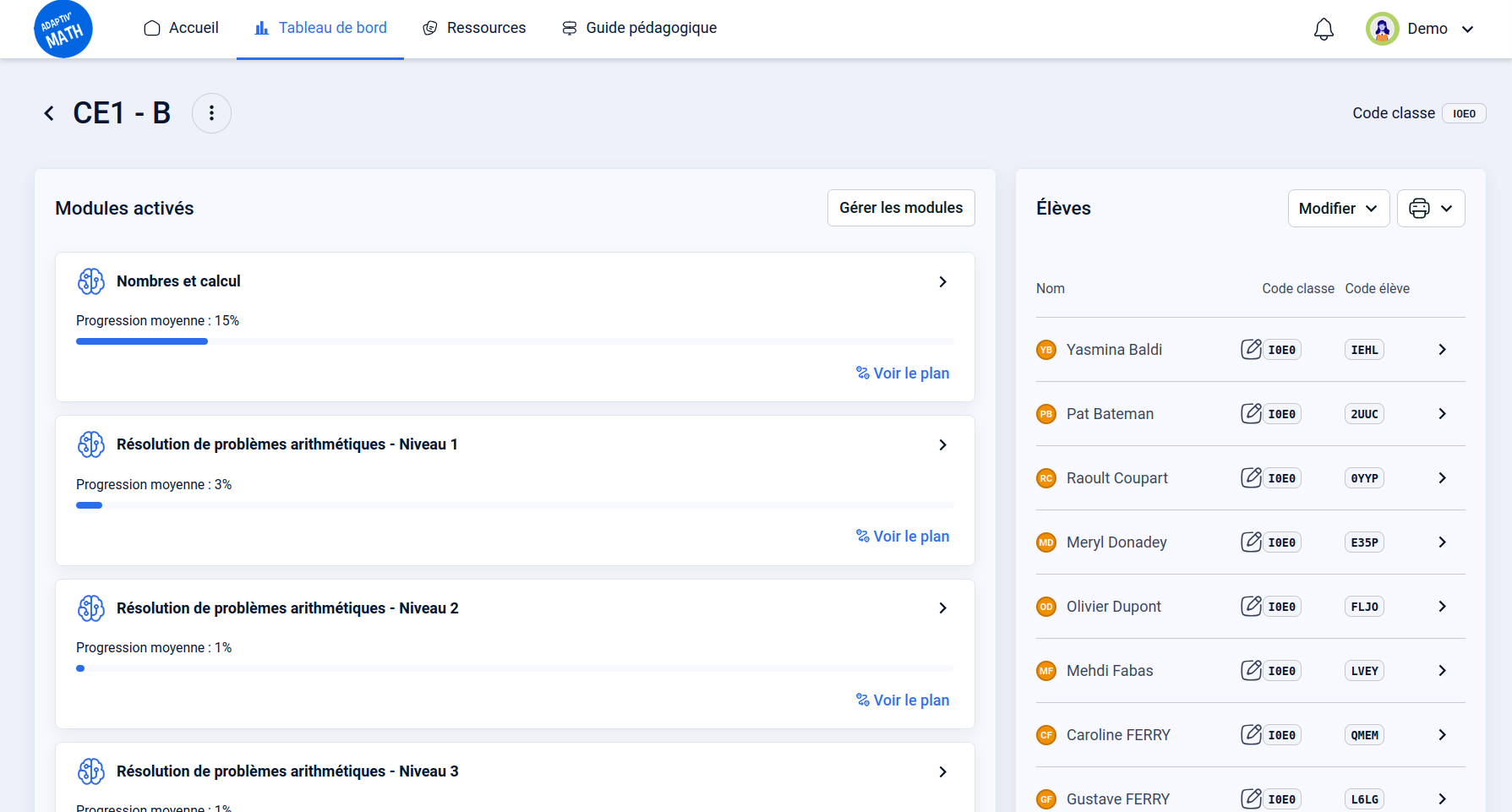This screenshot has height=812, width=1512.
Task: Click edit icon for Yasmina Baldi
Action: click(x=1251, y=349)
